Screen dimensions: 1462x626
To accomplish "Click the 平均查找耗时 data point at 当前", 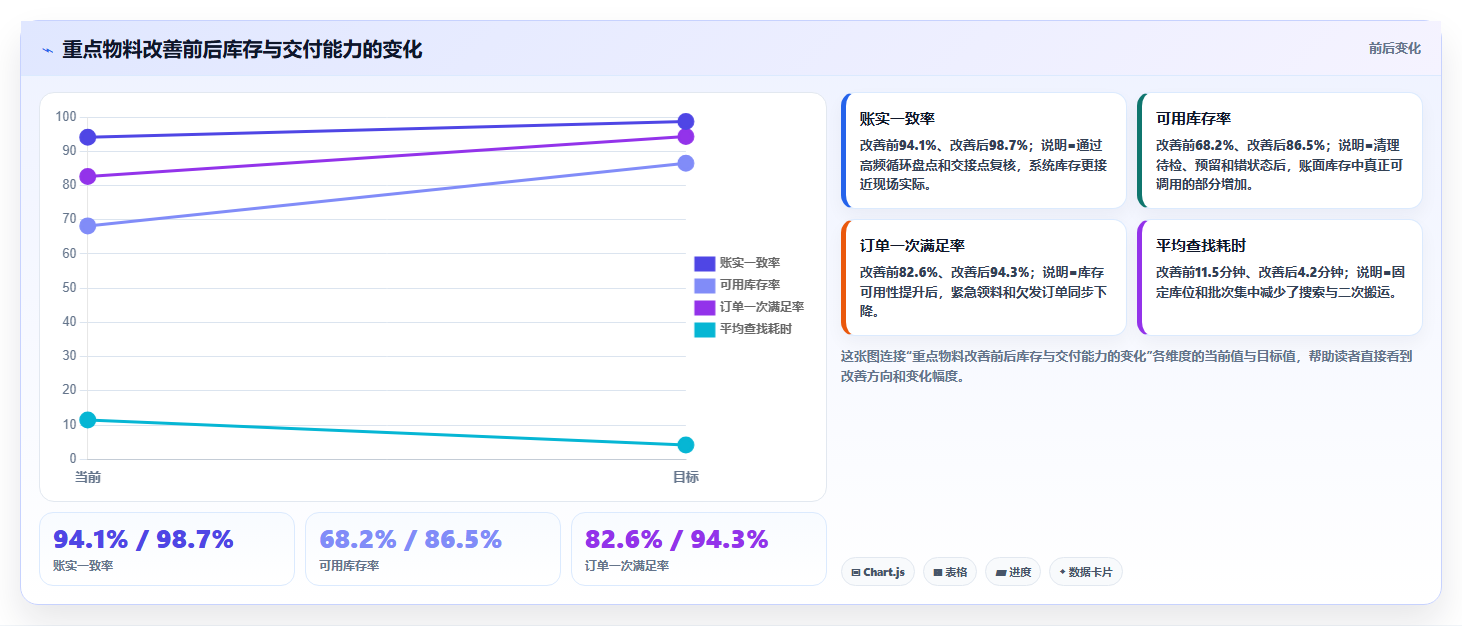I will (x=88, y=420).
